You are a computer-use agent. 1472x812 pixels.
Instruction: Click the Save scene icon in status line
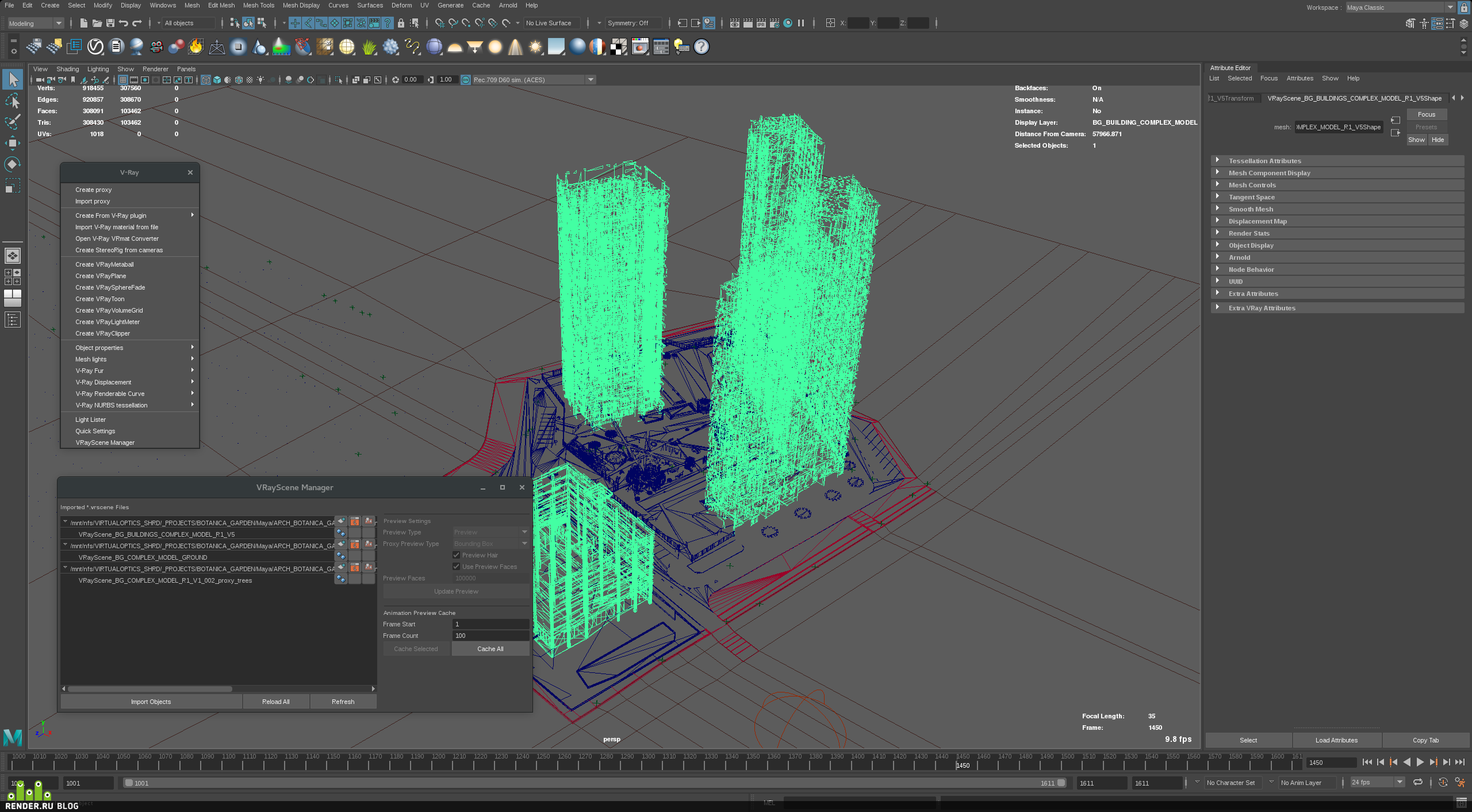click(x=110, y=23)
